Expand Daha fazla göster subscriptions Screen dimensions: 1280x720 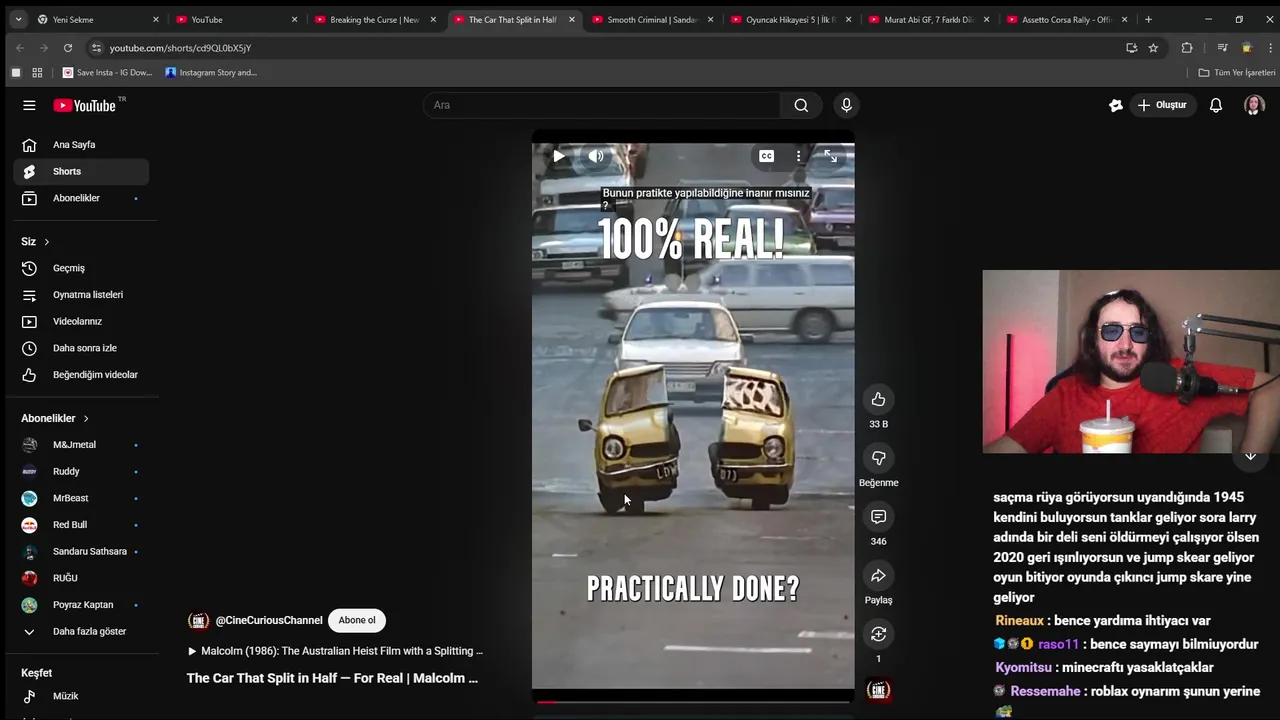click(x=82, y=632)
